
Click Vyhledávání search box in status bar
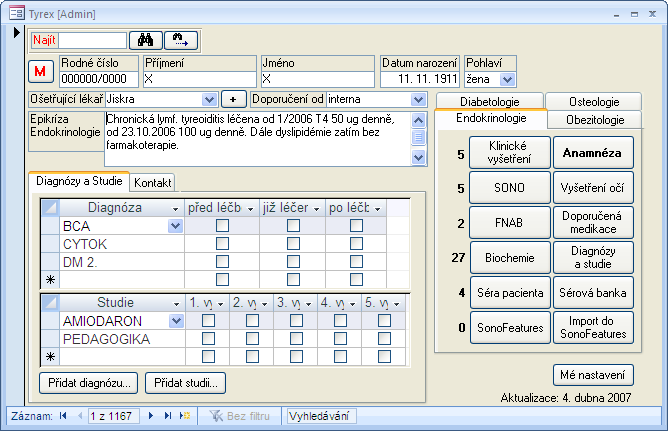[x=322, y=416]
